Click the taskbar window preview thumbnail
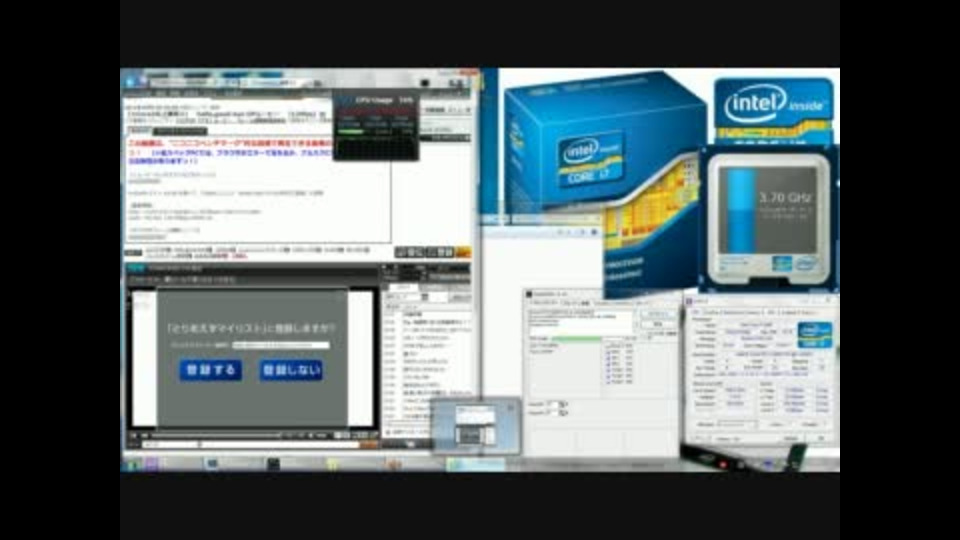 point(475,426)
